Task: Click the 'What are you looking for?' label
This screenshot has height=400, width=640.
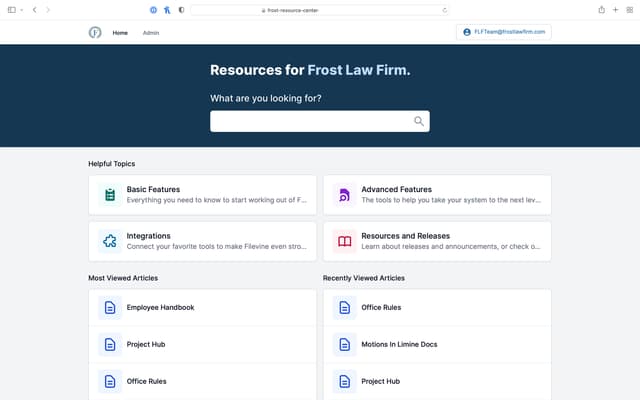Action: pos(266,98)
